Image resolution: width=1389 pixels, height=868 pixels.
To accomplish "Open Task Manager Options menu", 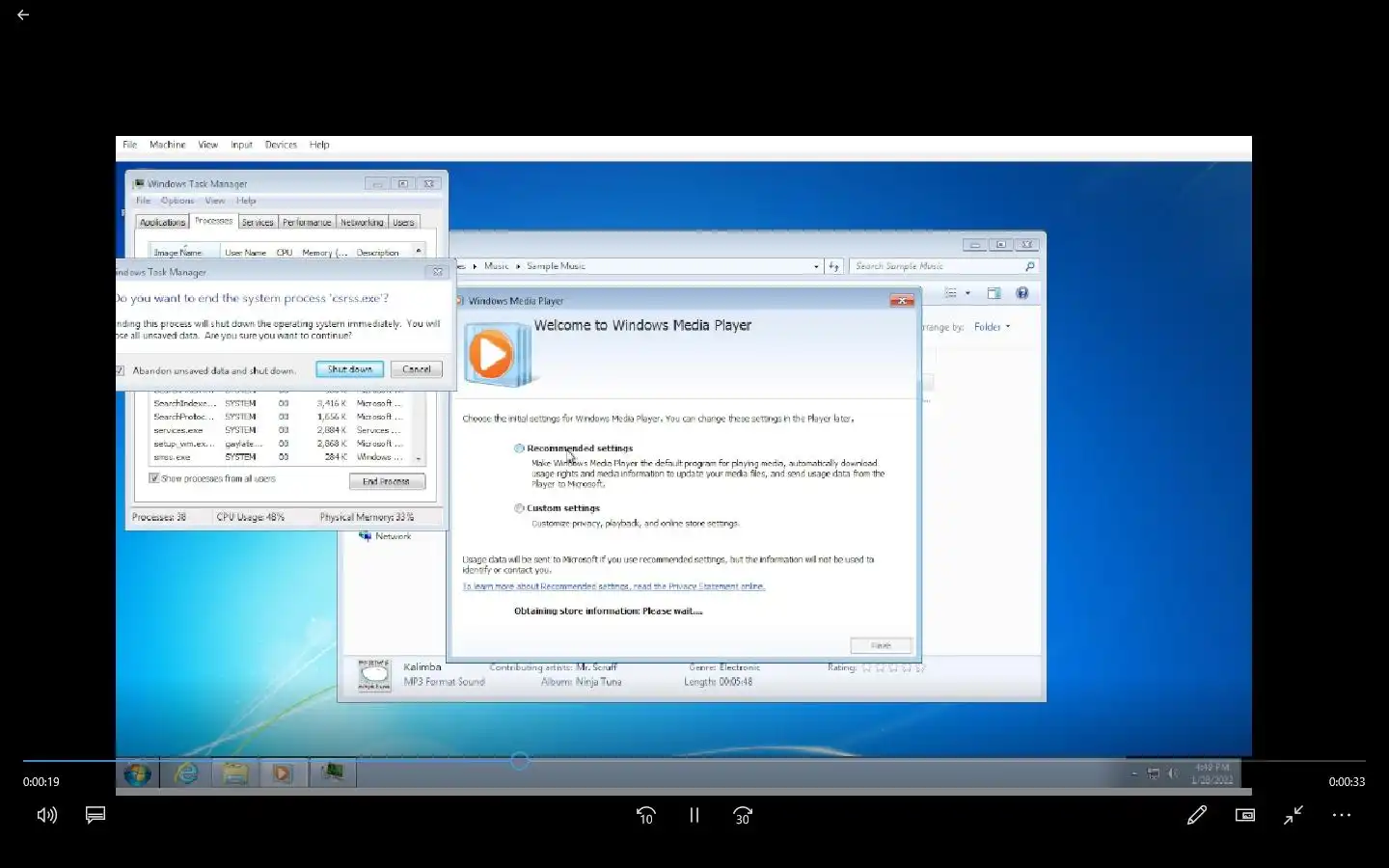I will coord(177,201).
